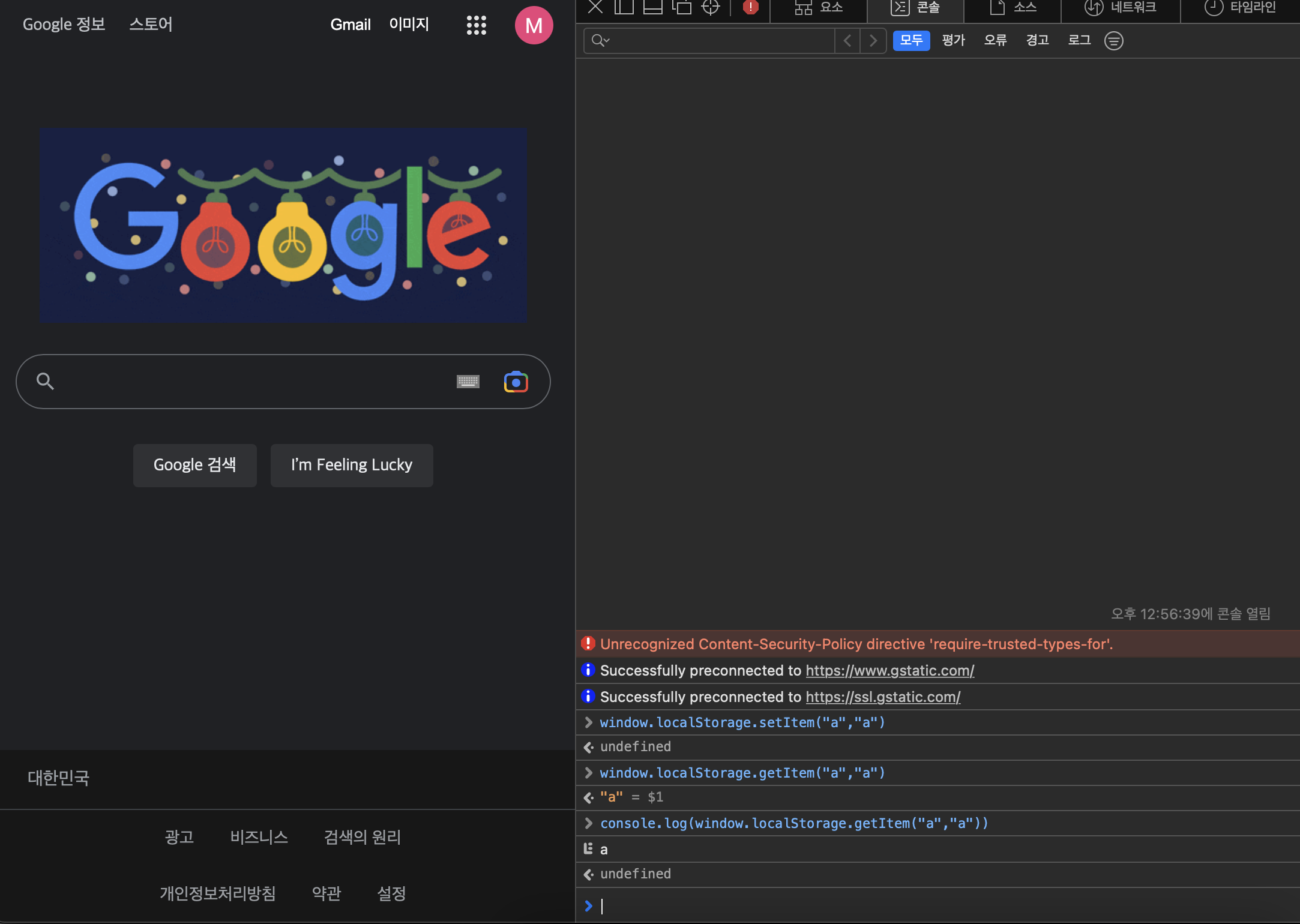Open the circular console filter options menu
The image size is (1300, 924).
click(1113, 41)
